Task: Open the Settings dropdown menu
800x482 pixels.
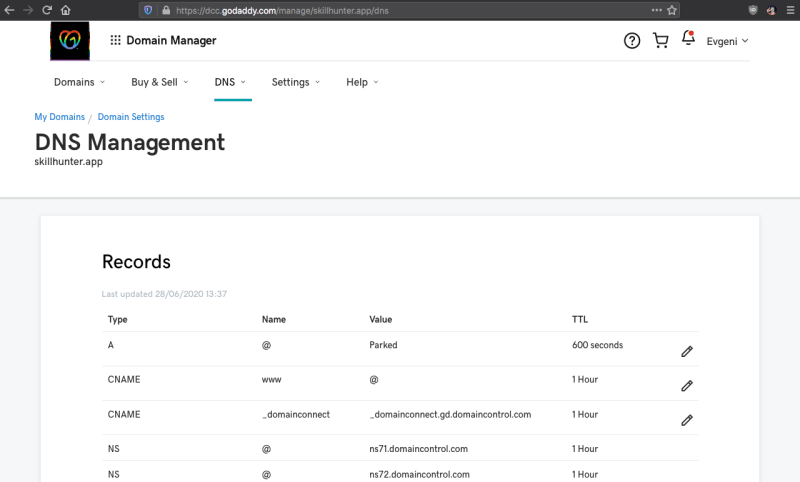Action: (x=296, y=82)
